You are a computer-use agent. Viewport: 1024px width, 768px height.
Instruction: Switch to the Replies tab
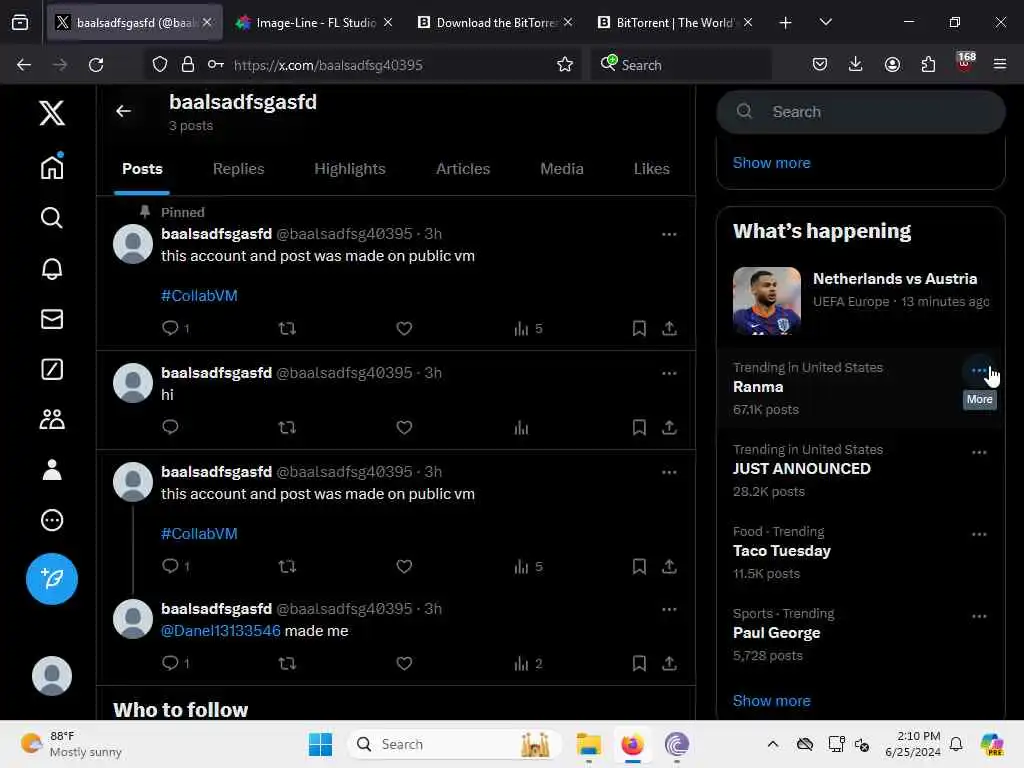(x=238, y=168)
